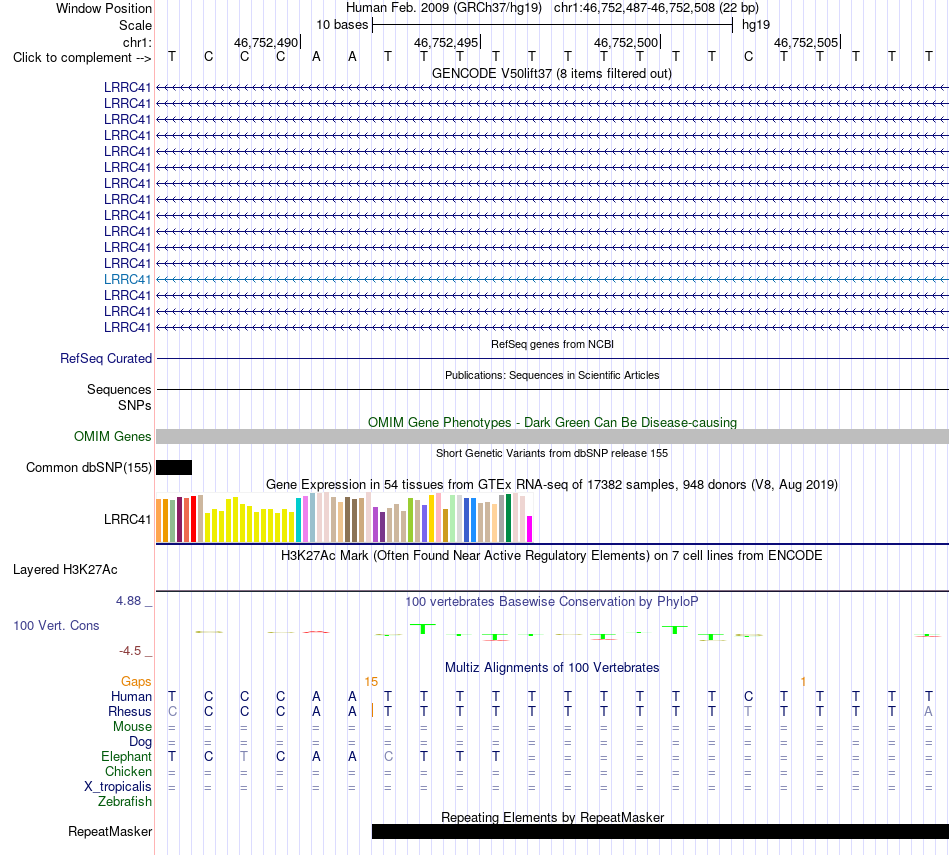Click the Dog alignment row label
Viewport: 950px width, 855px height.
point(141,742)
